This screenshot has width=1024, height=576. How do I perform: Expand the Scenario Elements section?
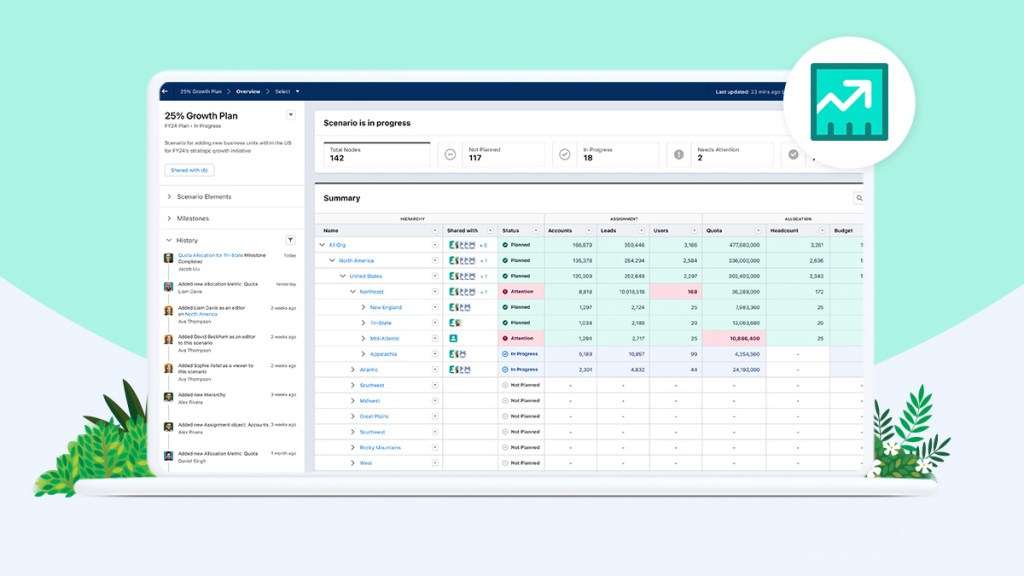pyautogui.click(x=169, y=197)
